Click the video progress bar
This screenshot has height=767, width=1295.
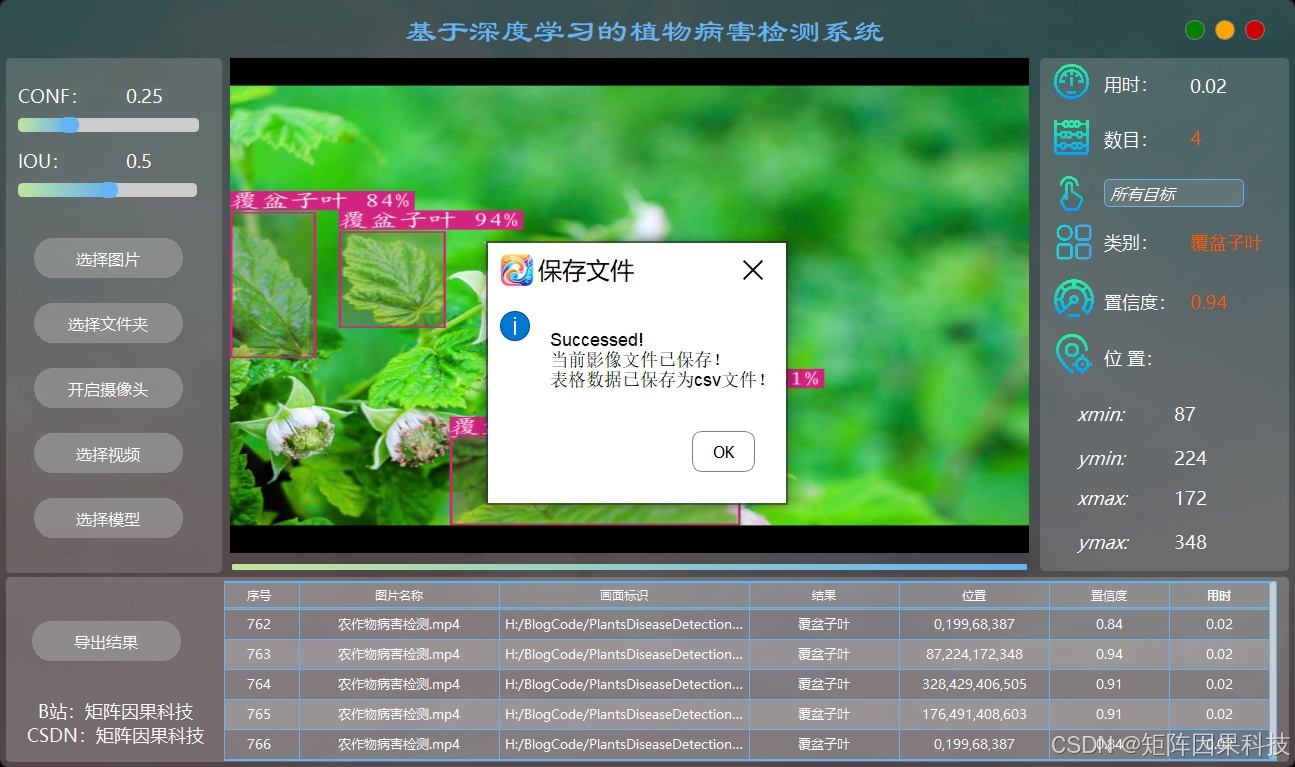[x=629, y=567]
